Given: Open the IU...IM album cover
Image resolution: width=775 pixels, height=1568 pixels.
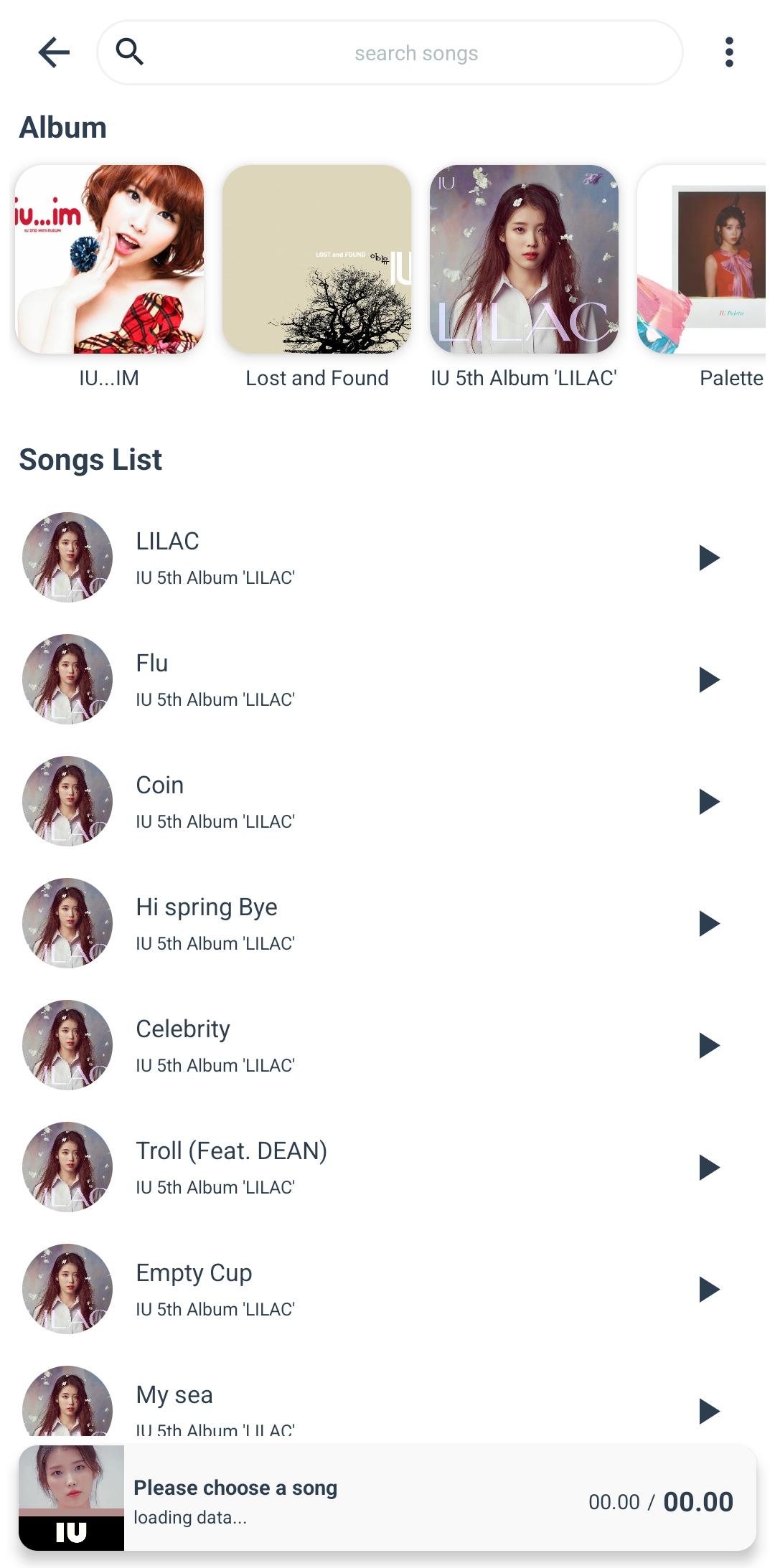Looking at the screenshot, I should pyautogui.click(x=110, y=260).
